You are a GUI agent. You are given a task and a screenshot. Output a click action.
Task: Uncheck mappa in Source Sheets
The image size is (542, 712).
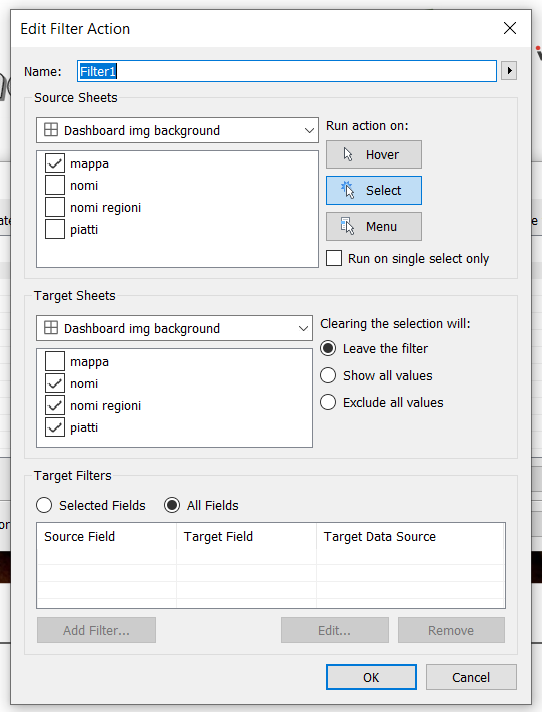[x=55, y=163]
